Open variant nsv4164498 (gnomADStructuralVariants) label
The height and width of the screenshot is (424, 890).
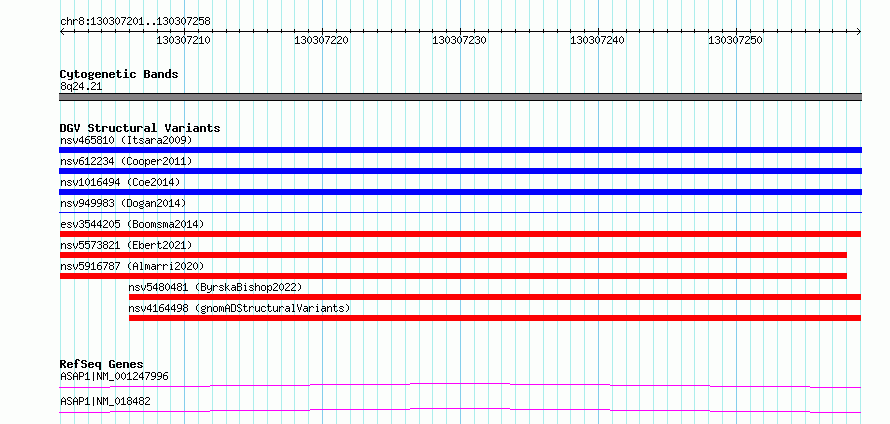click(x=239, y=308)
